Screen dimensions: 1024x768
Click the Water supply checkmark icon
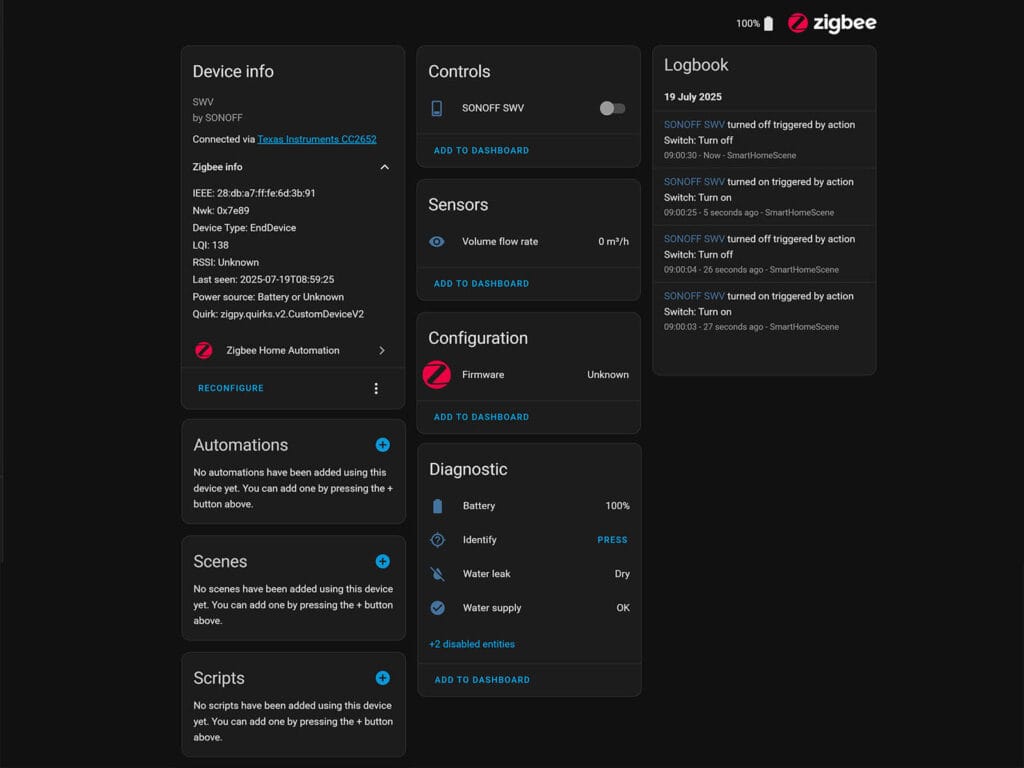pos(438,608)
